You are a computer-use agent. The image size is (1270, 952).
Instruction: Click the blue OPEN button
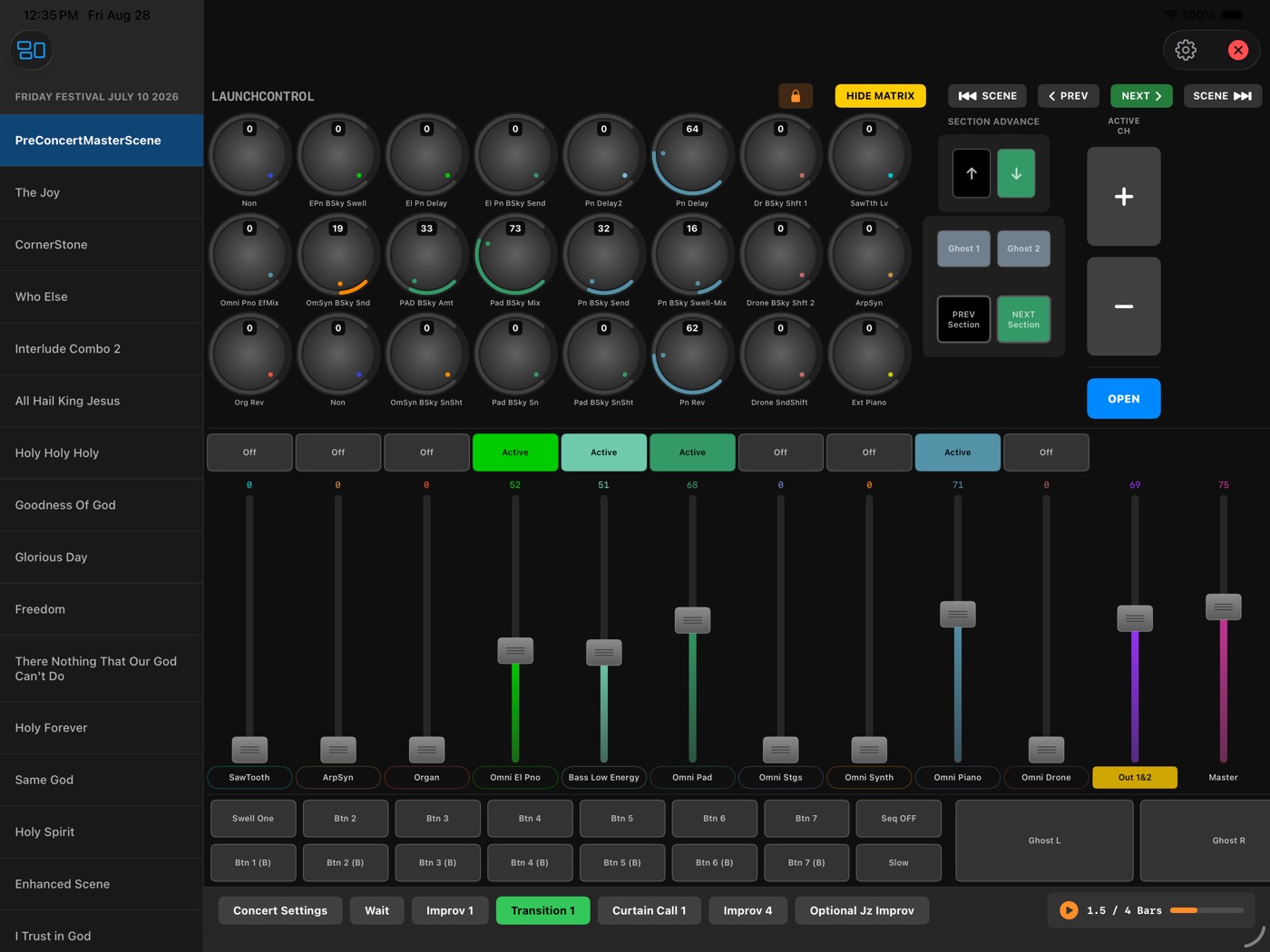pos(1124,399)
